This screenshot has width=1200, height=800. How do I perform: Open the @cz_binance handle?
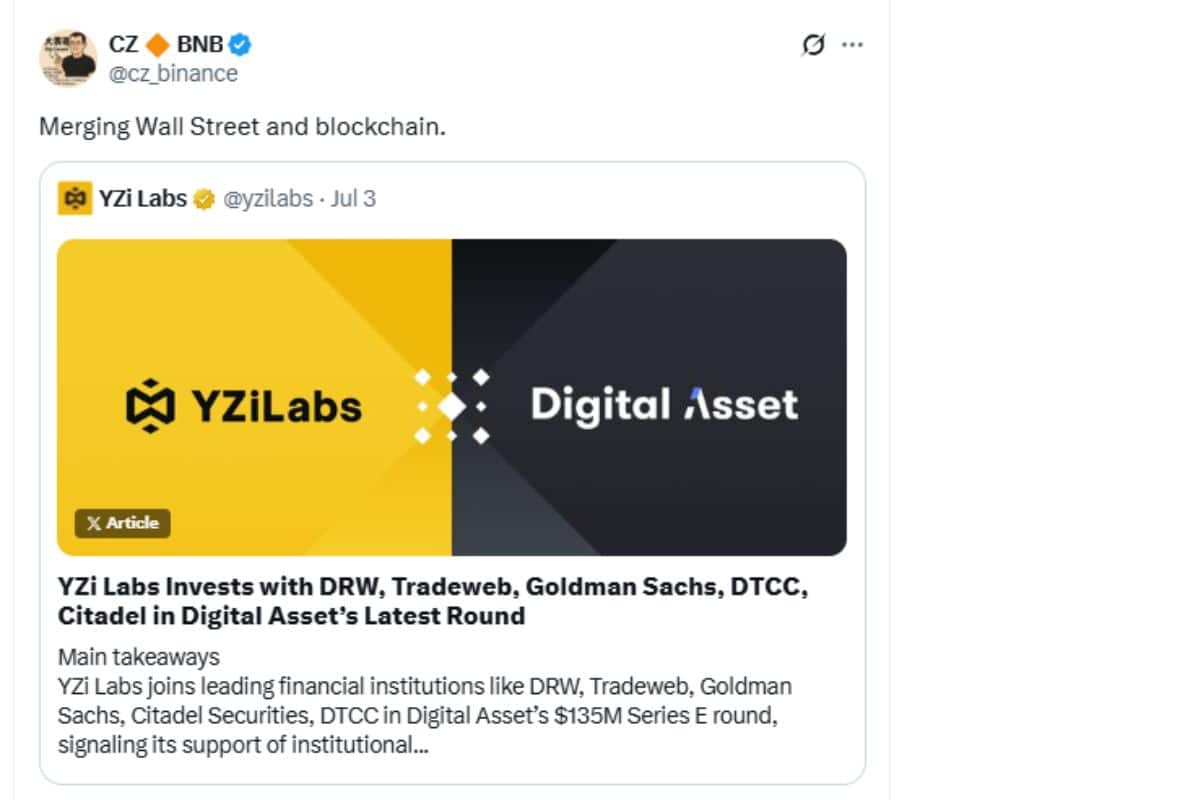(173, 74)
